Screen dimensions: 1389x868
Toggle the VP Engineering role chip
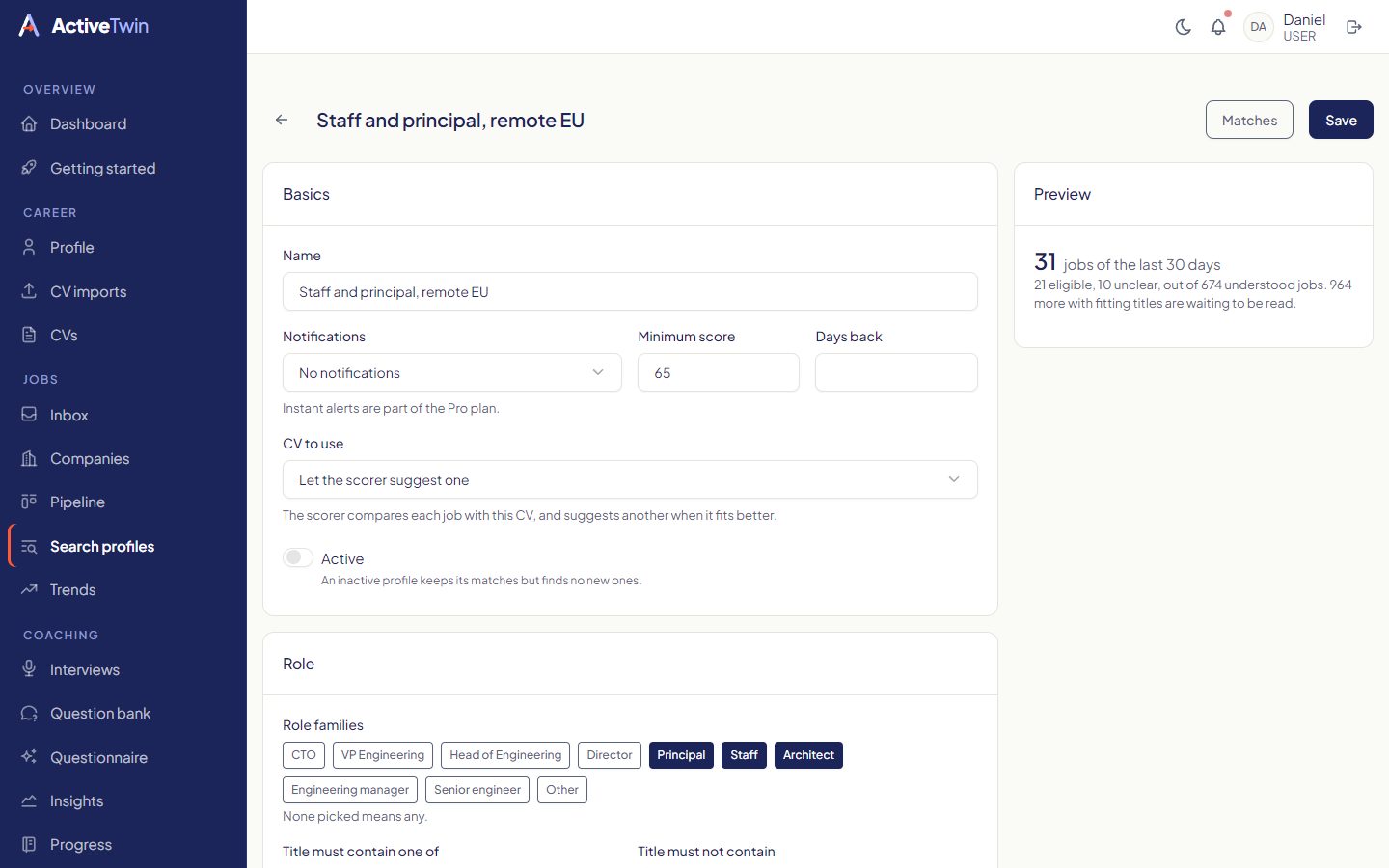[x=383, y=755]
